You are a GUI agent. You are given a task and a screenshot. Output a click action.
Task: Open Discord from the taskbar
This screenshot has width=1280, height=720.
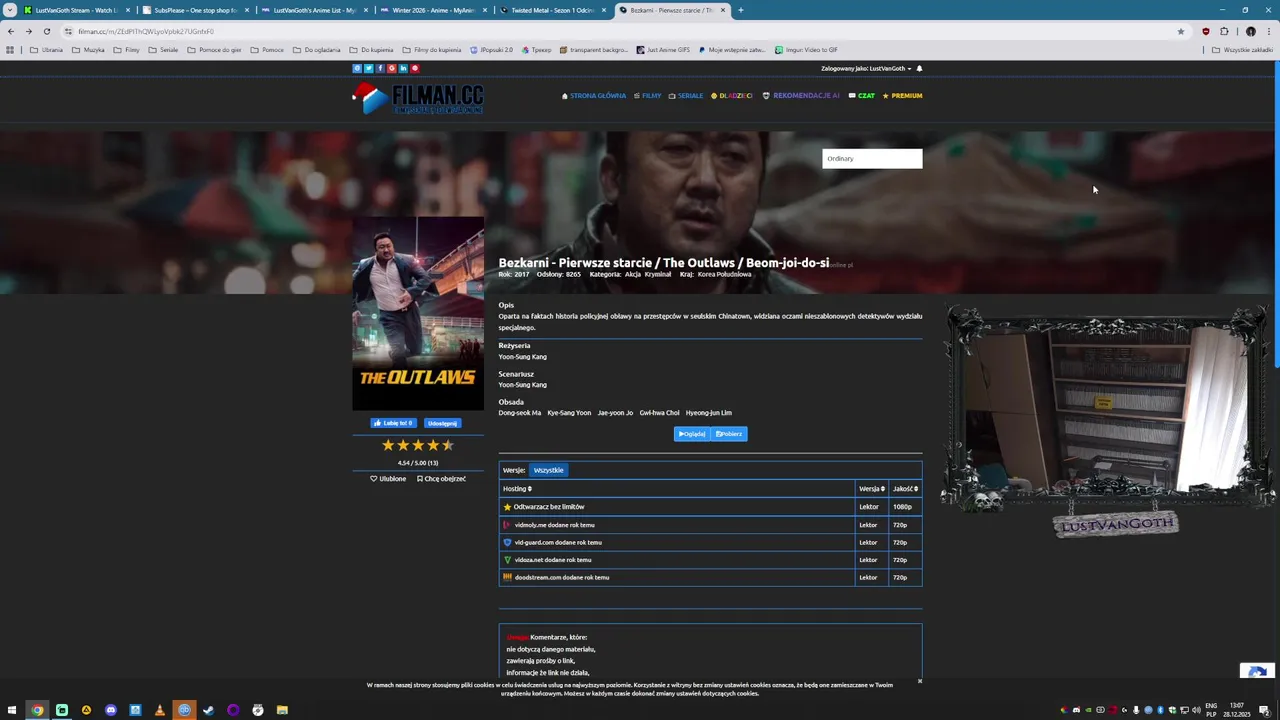coord(110,710)
